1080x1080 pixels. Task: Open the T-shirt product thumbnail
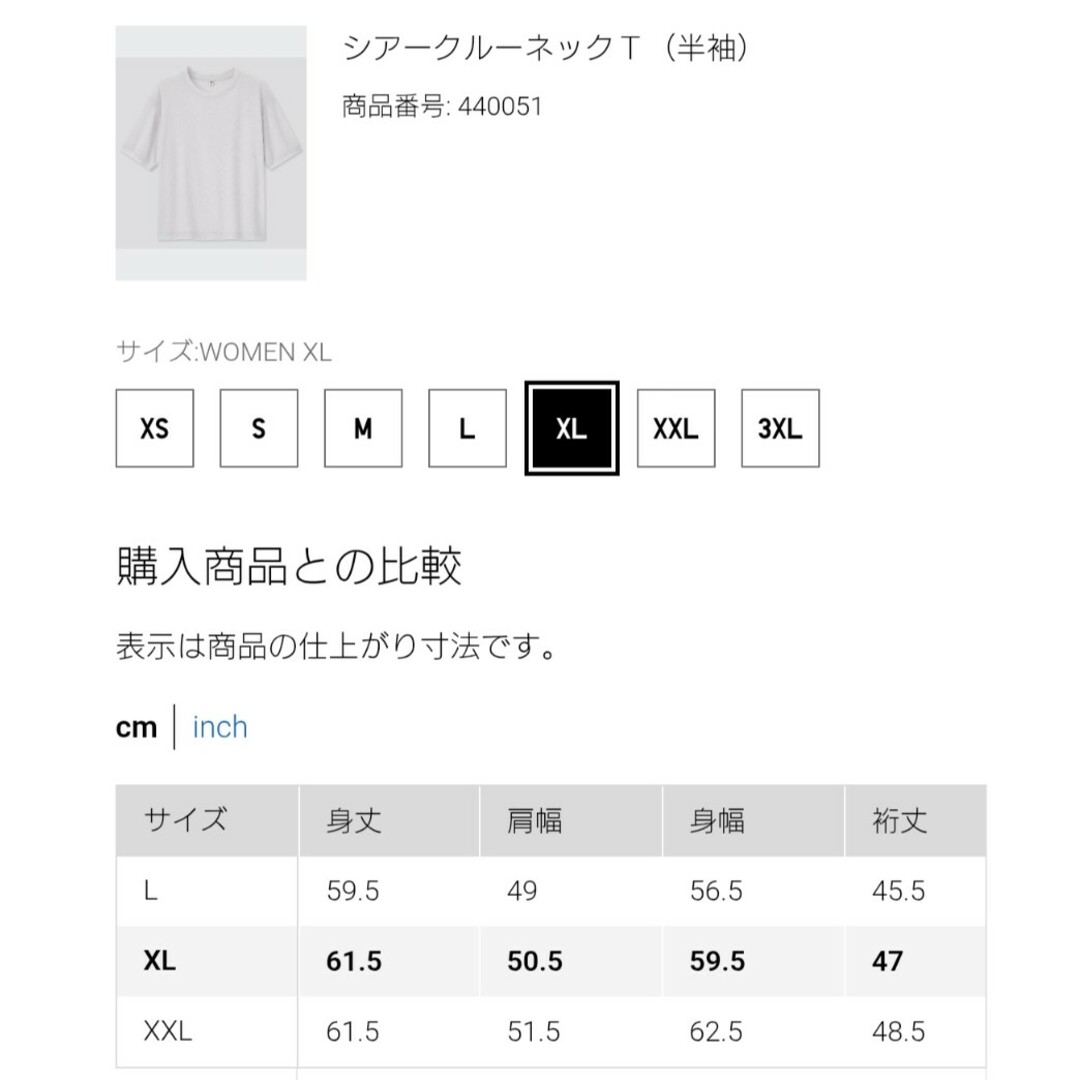coord(211,153)
